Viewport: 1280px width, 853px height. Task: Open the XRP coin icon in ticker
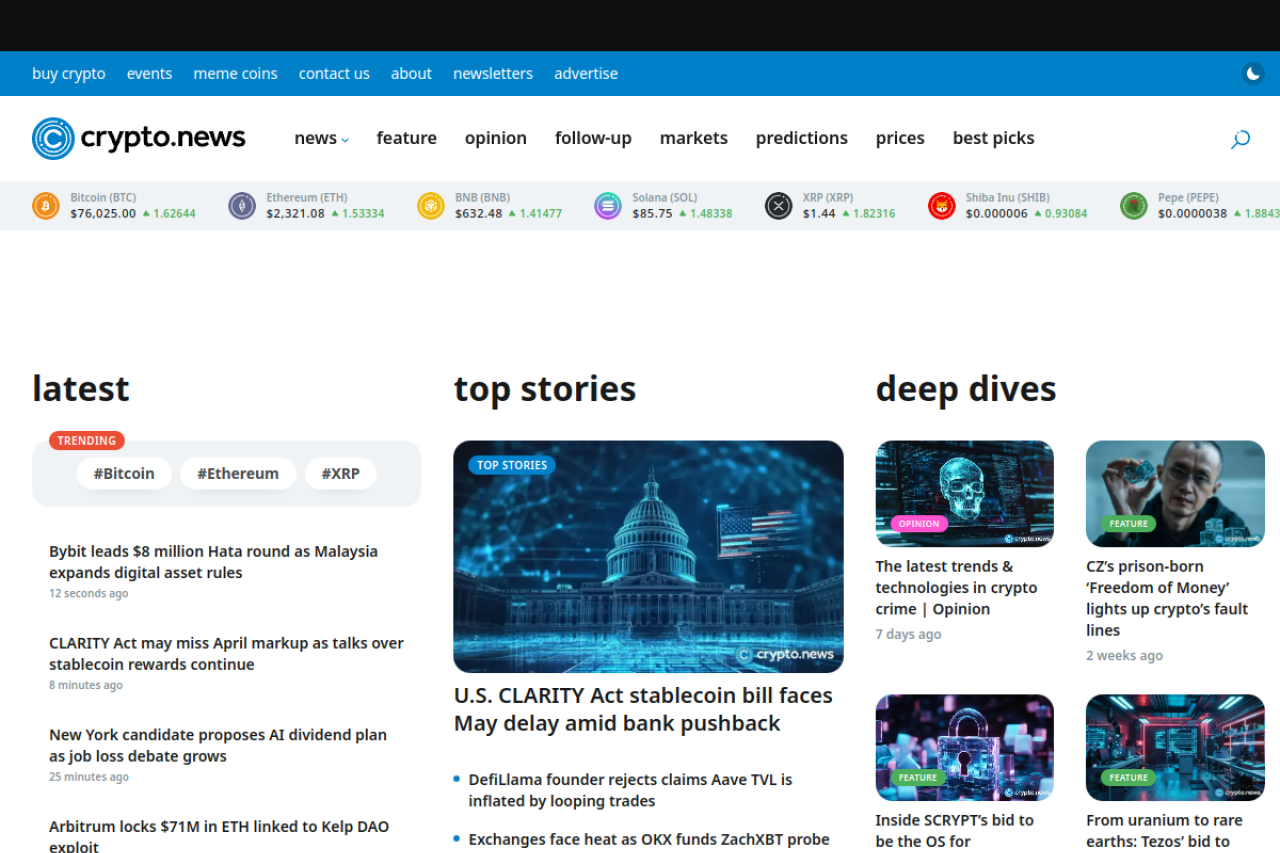coord(779,206)
